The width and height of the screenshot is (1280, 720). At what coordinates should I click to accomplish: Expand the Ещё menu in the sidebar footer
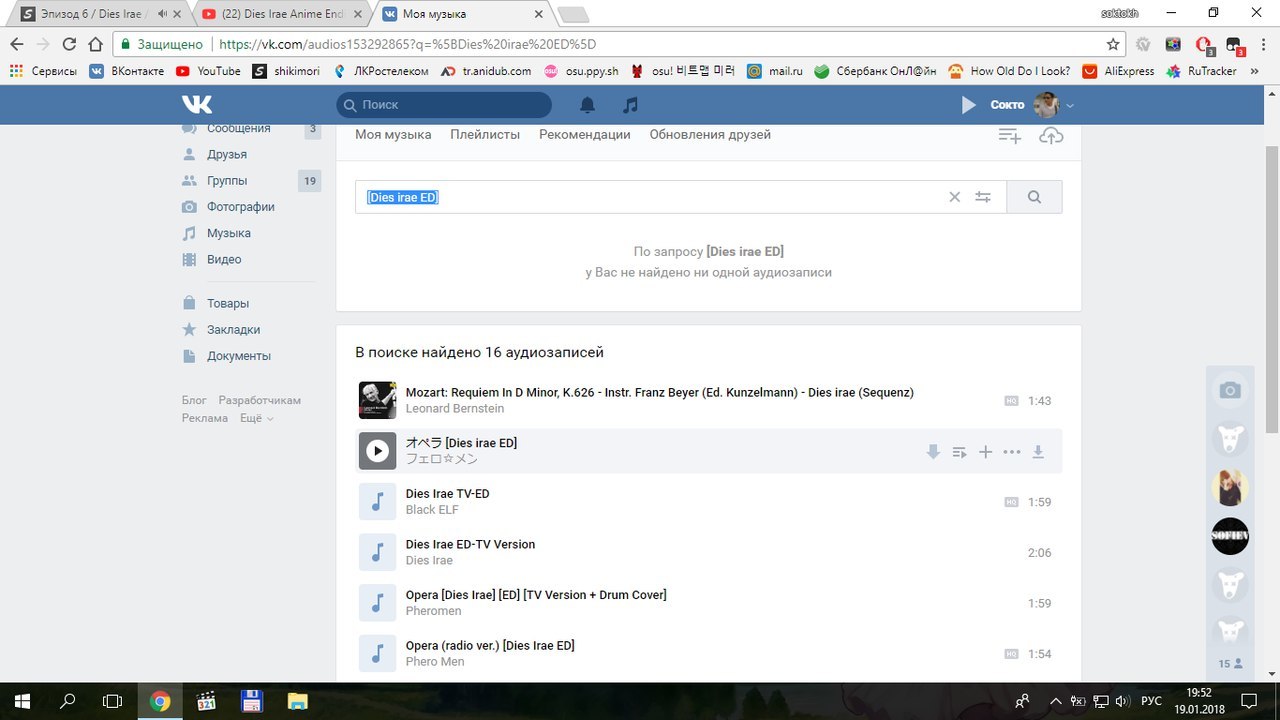(256, 418)
